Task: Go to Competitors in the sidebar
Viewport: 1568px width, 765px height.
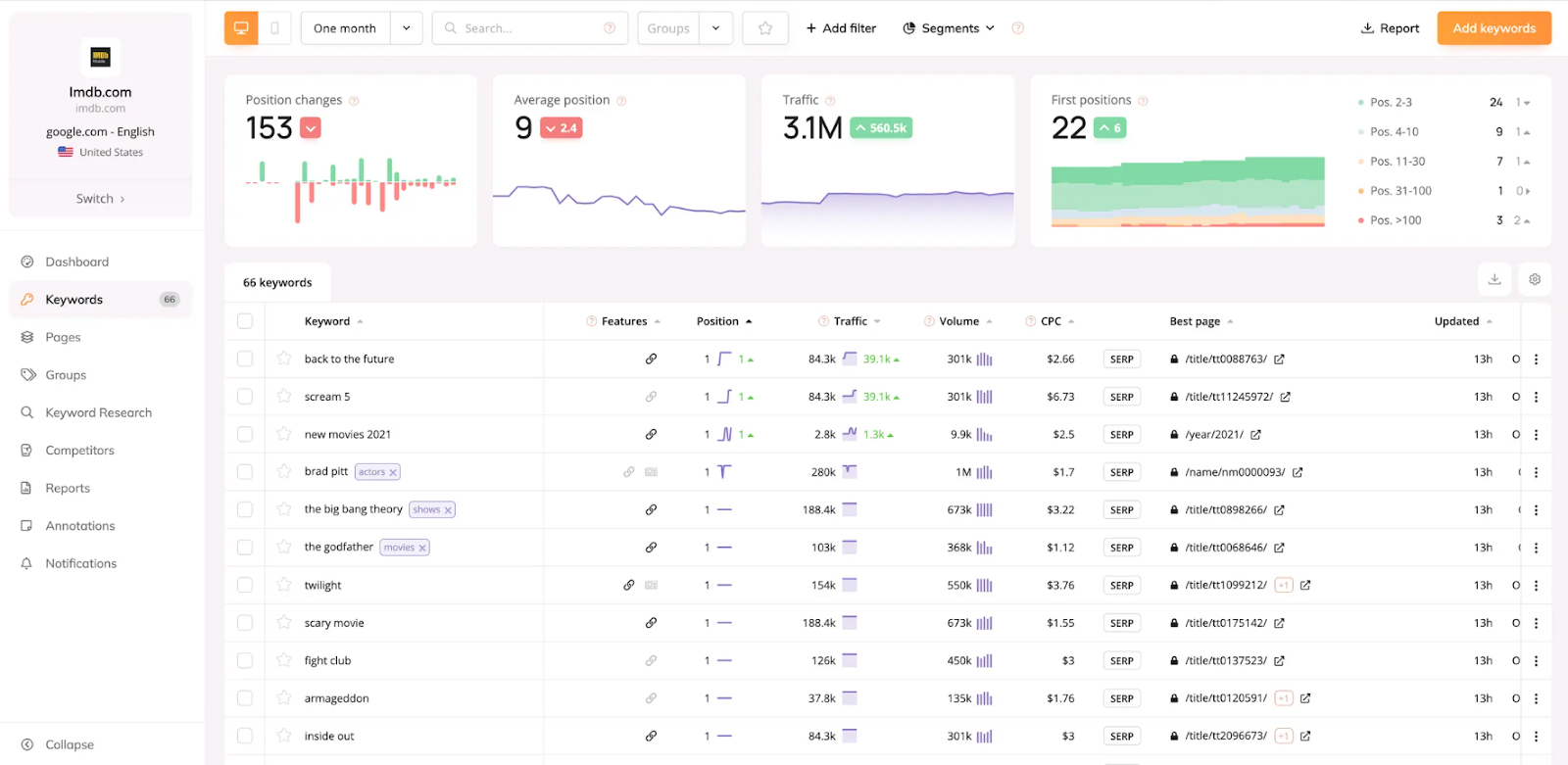Action: pyautogui.click(x=79, y=451)
